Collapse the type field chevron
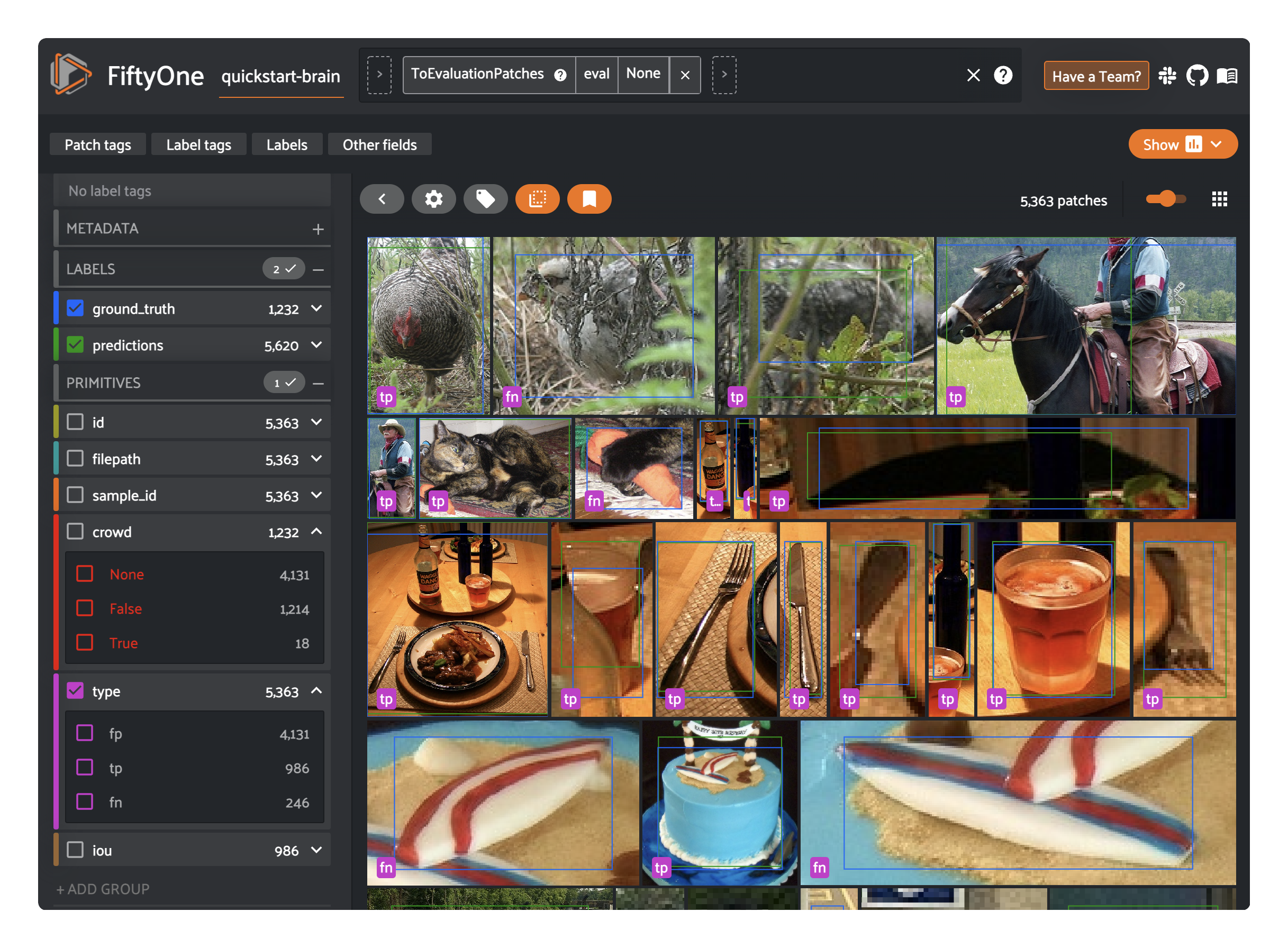 pyautogui.click(x=316, y=690)
